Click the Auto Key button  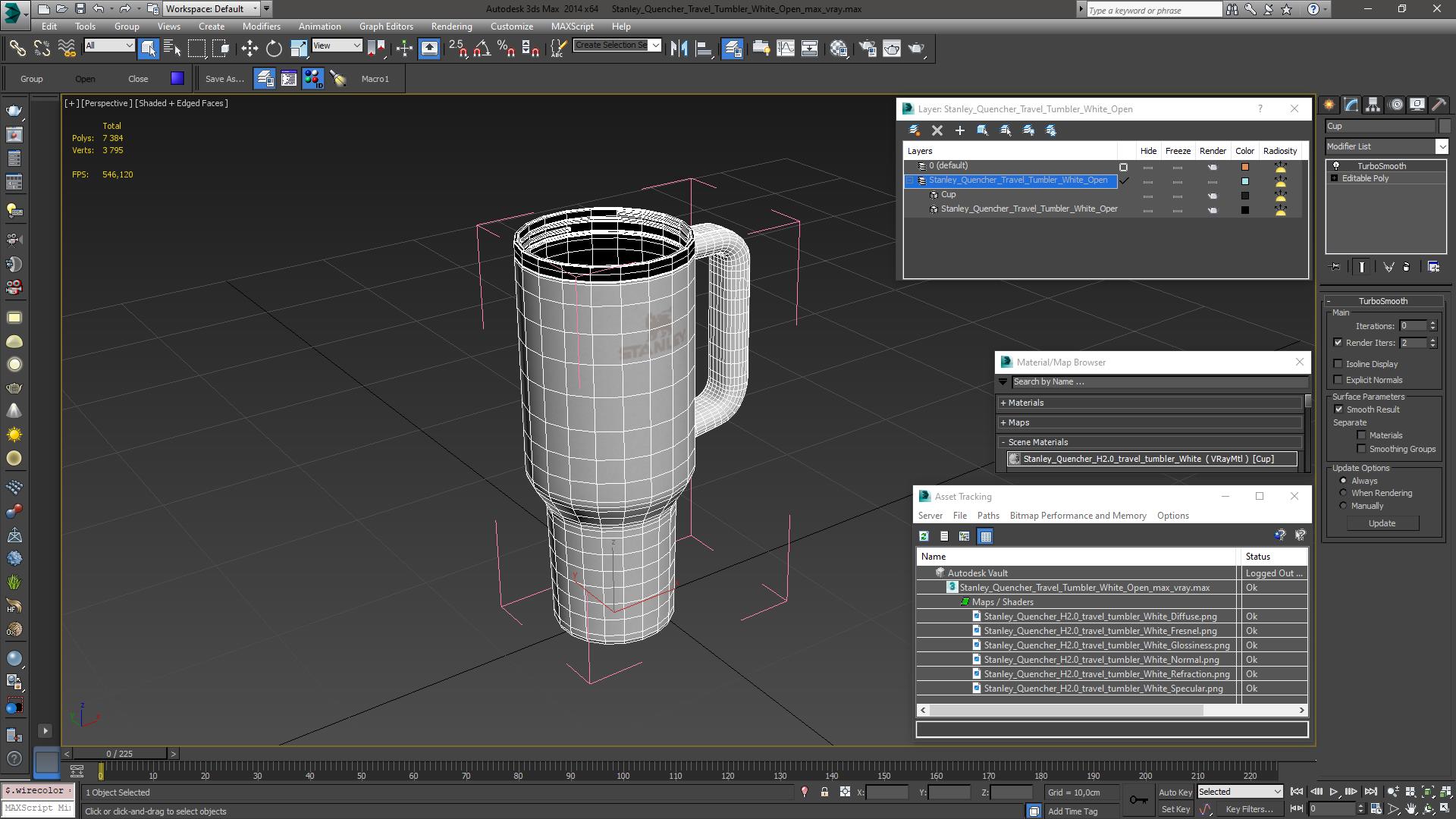point(1175,792)
